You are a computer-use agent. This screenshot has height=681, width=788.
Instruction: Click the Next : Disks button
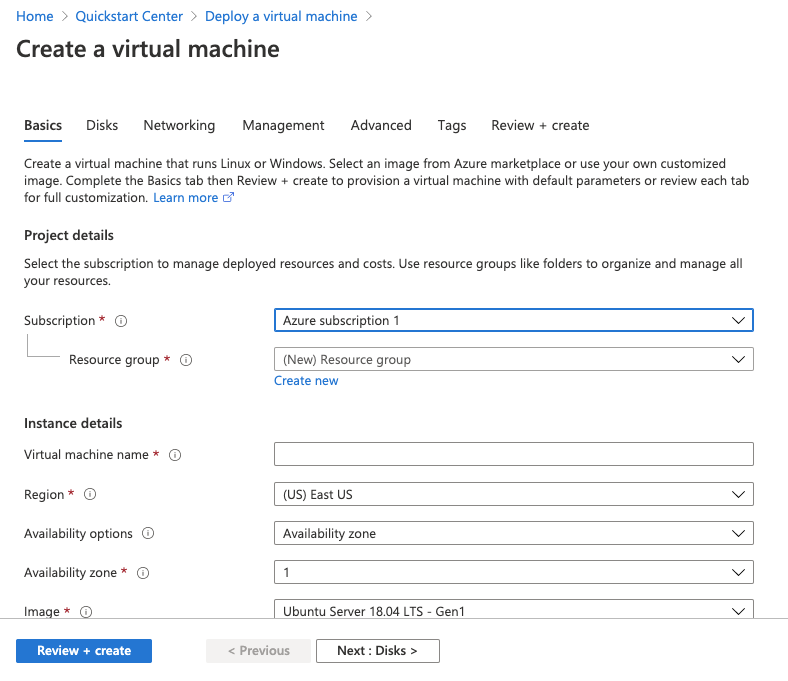[377, 650]
